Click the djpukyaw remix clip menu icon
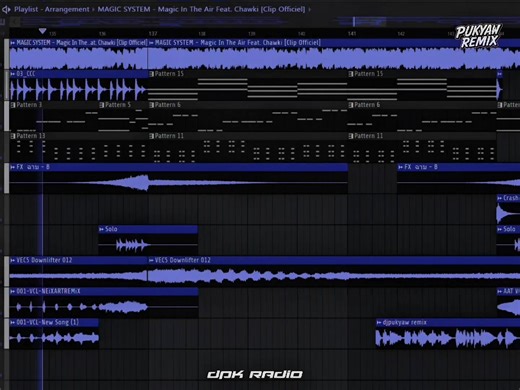520x390 pixels. coord(379,322)
